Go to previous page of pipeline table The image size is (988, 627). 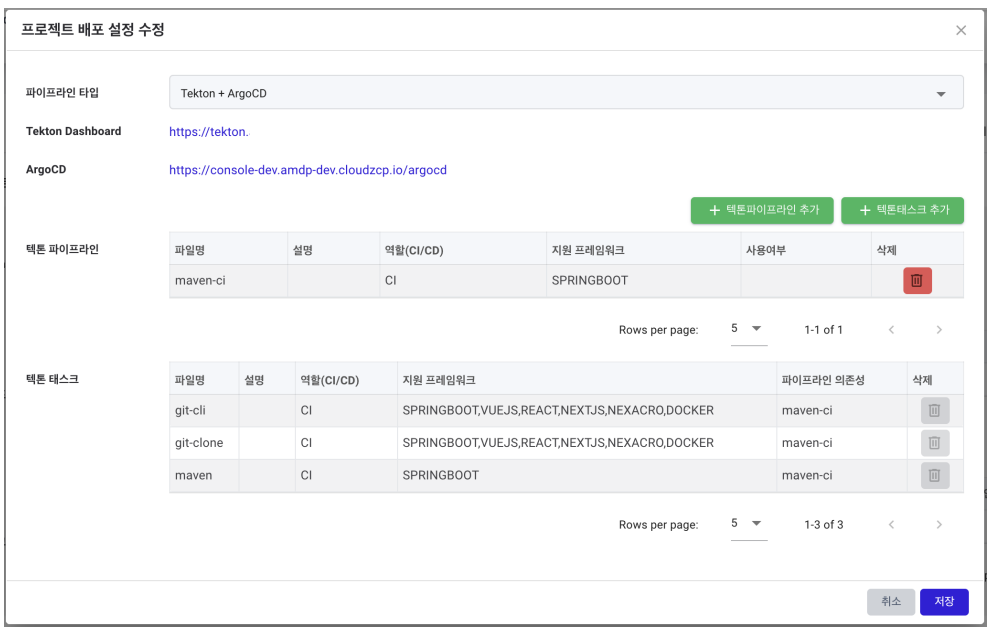click(892, 330)
